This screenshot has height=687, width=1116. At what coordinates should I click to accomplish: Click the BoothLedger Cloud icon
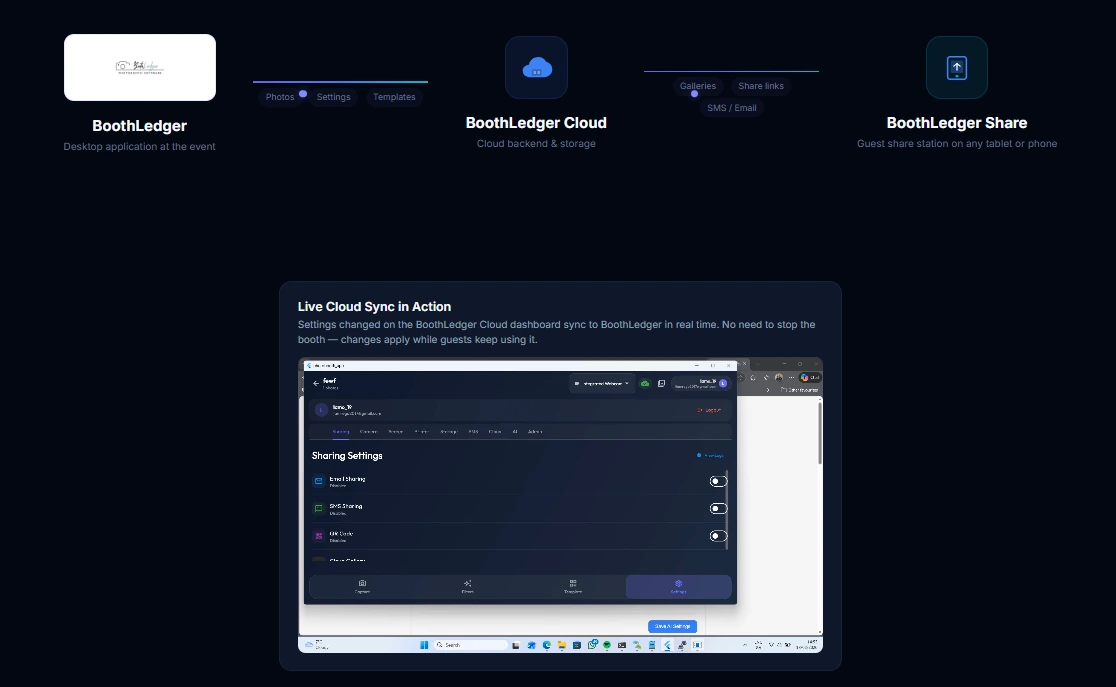click(x=536, y=68)
